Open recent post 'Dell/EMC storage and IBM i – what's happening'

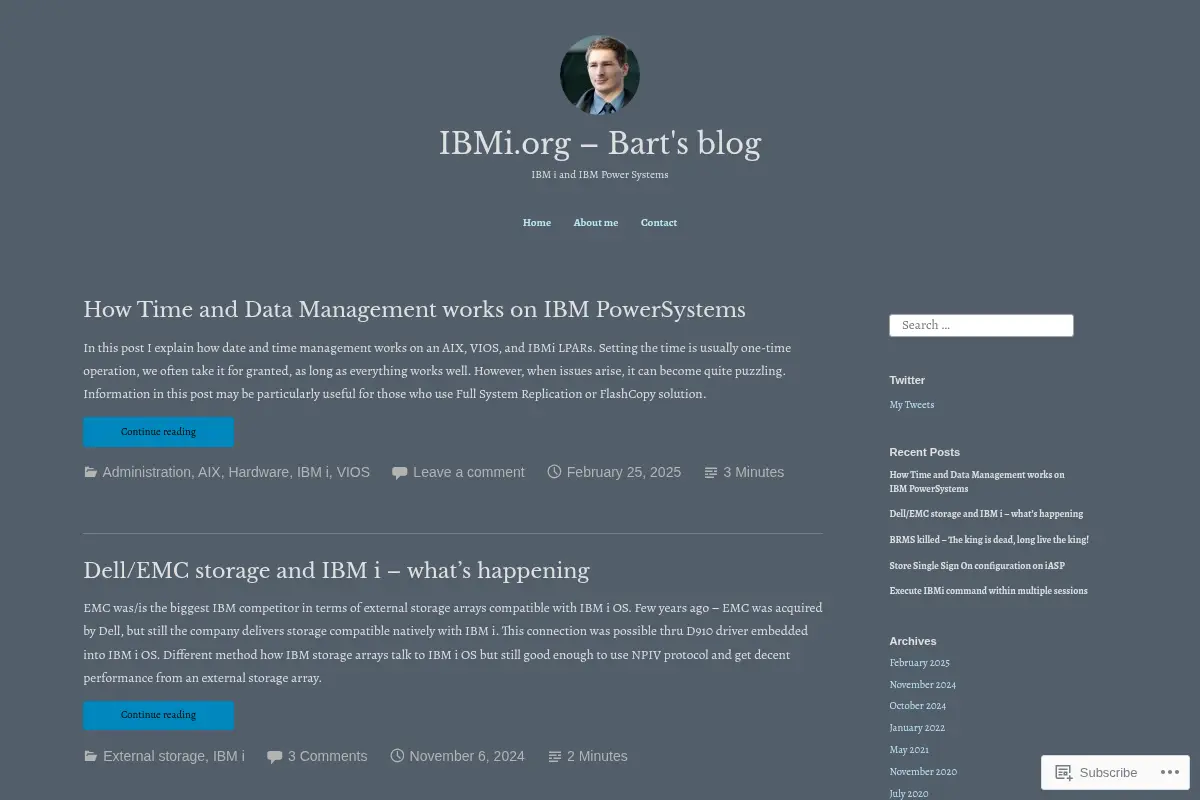coord(986,514)
